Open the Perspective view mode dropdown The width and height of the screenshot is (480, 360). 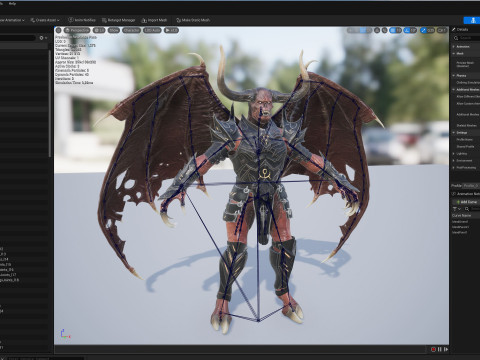tap(77, 30)
